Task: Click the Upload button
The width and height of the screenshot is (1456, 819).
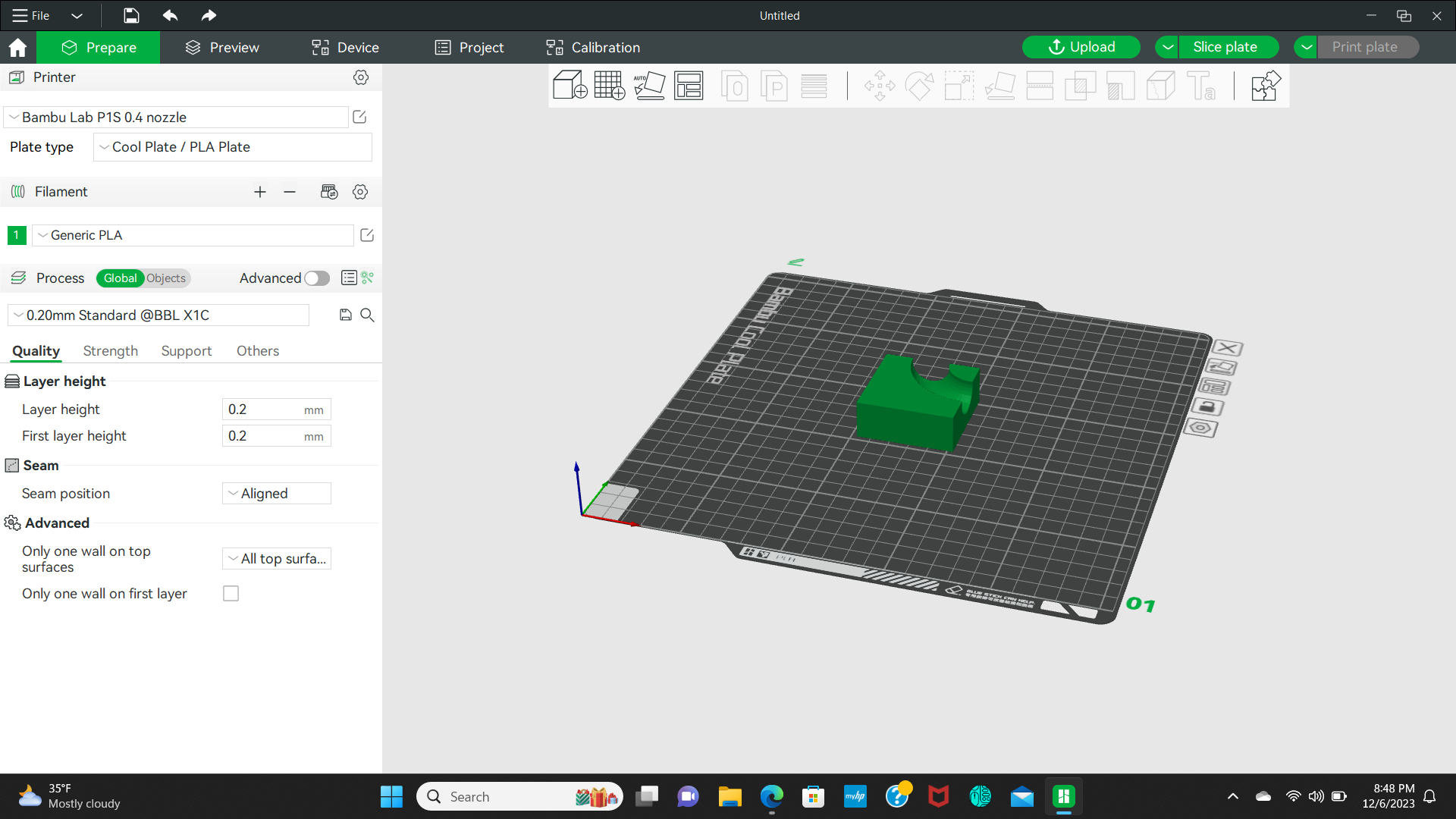Action: point(1081,47)
